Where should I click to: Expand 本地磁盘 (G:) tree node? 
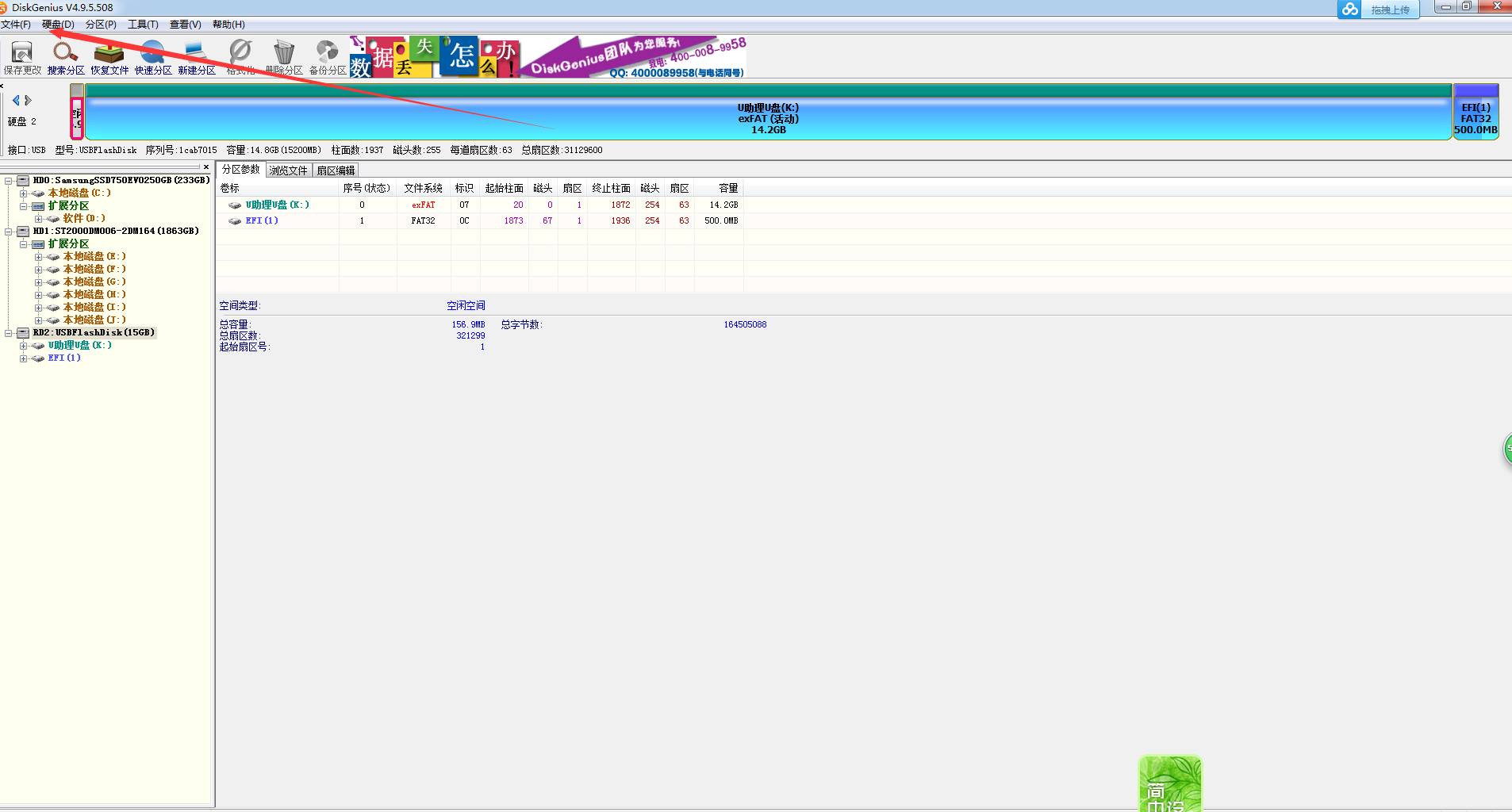[x=39, y=282]
